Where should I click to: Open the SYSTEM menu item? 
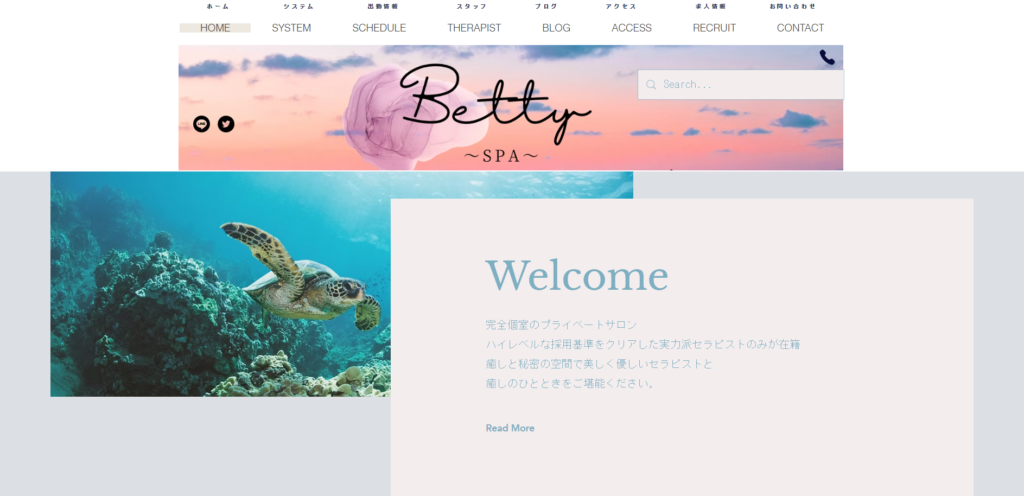[x=291, y=28]
